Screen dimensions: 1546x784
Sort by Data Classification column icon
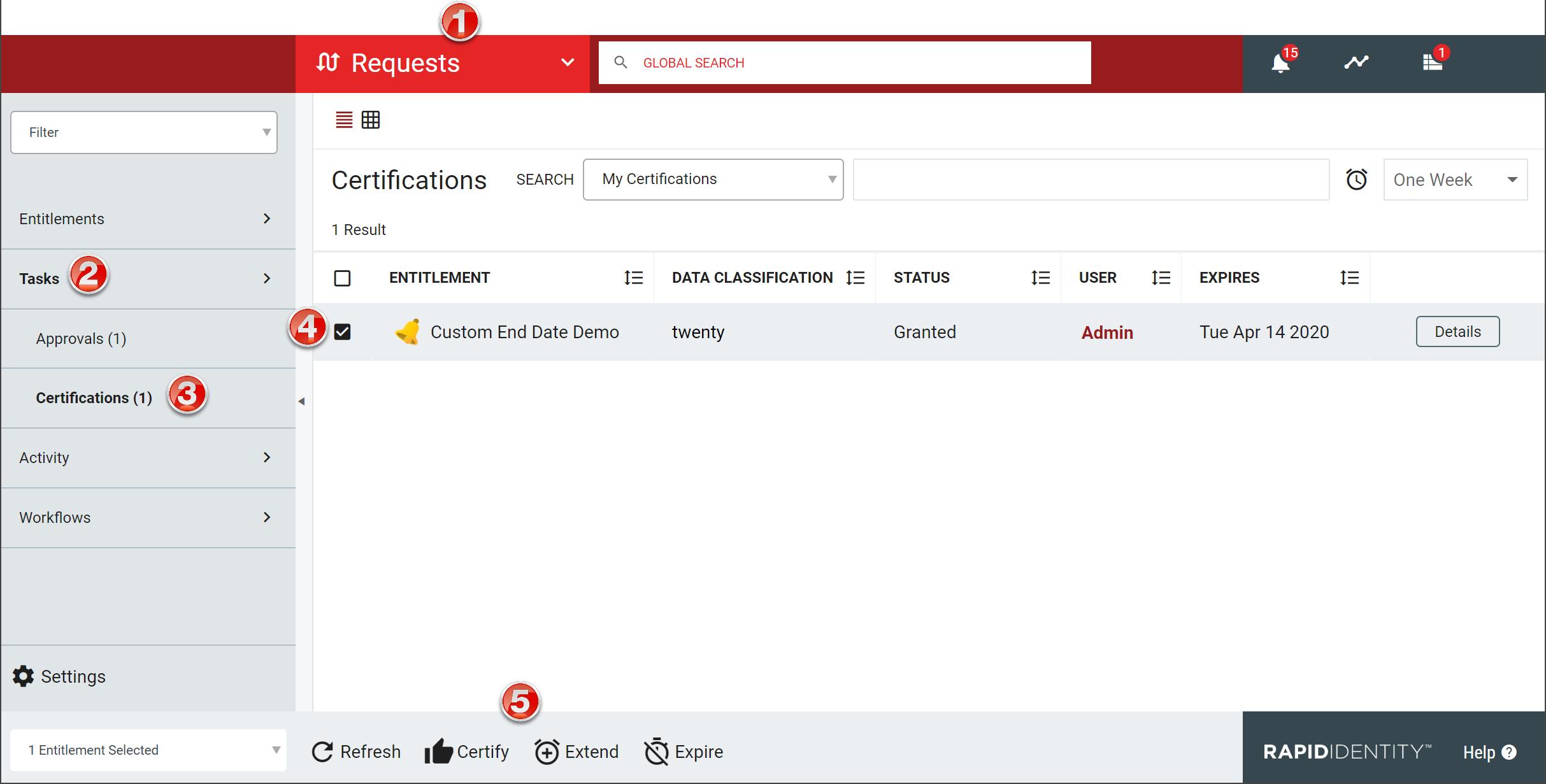pyautogui.click(x=855, y=278)
